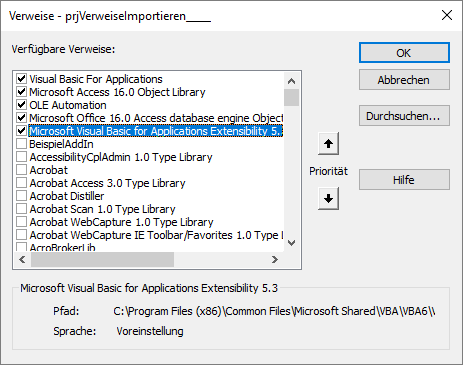Viewport: 463px width, 365px height.
Task: Select 'AccessibilityCplAdmin 1.0 Type Library' text
Action: coord(121,157)
